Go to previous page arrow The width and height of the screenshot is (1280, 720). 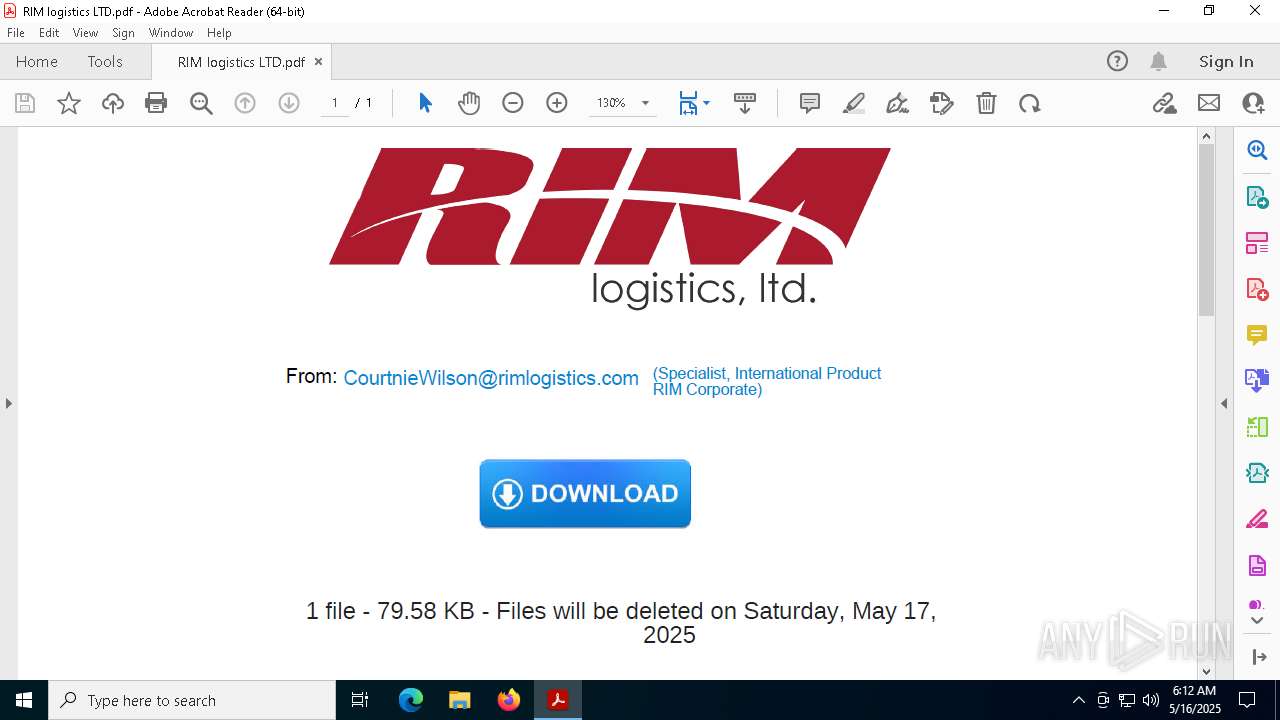[x=245, y=103]
